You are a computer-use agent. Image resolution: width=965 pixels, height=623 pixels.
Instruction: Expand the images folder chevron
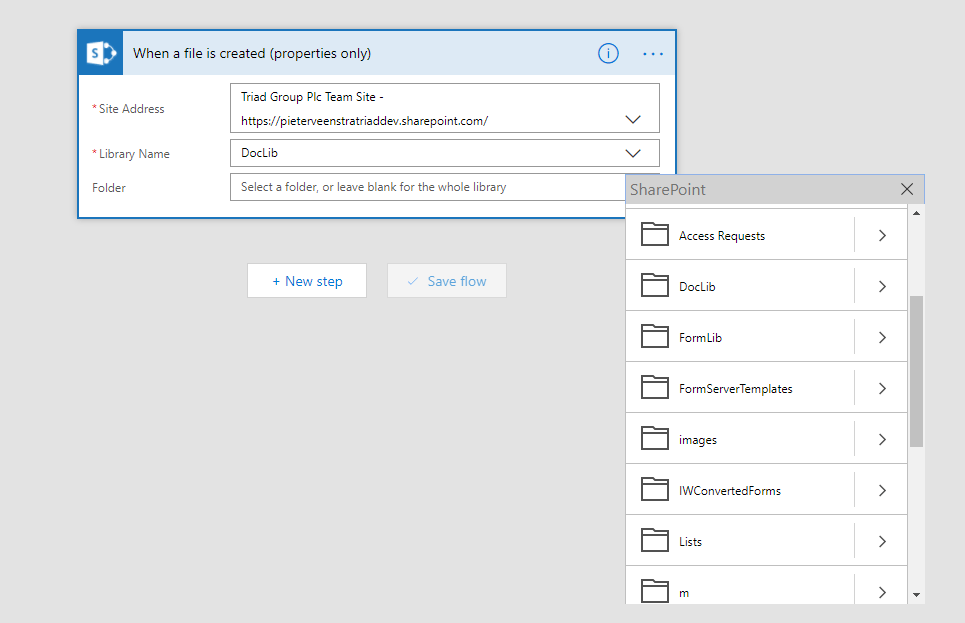click(882, 440)
